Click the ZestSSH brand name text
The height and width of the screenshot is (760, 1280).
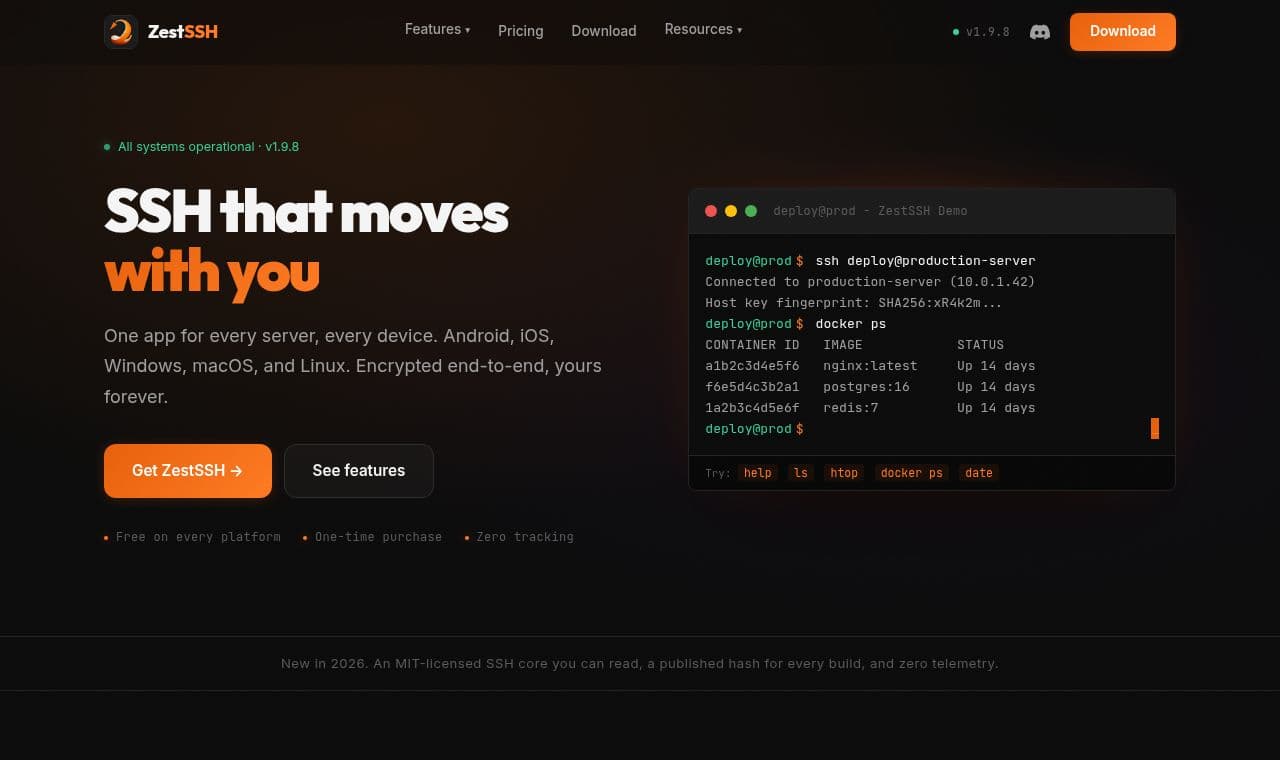coord(183,31)
